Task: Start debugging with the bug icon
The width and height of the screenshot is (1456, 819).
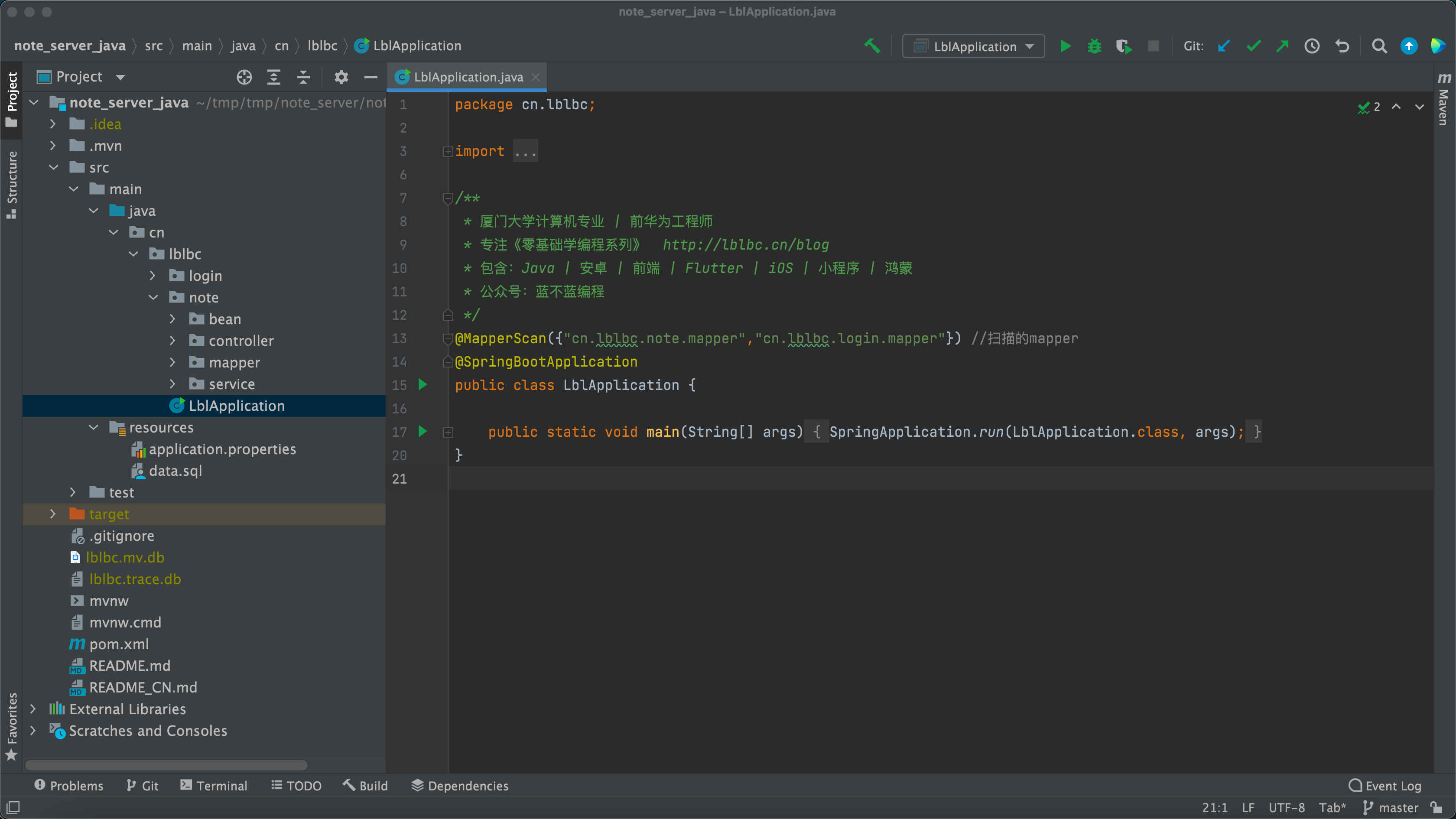Action: [1094, 46]
